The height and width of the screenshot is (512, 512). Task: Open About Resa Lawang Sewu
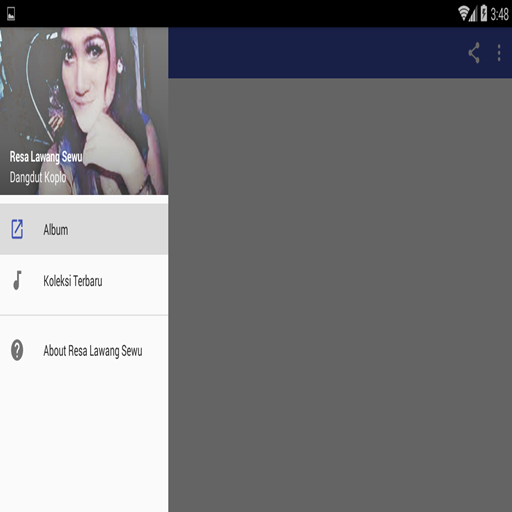point(84,350)
